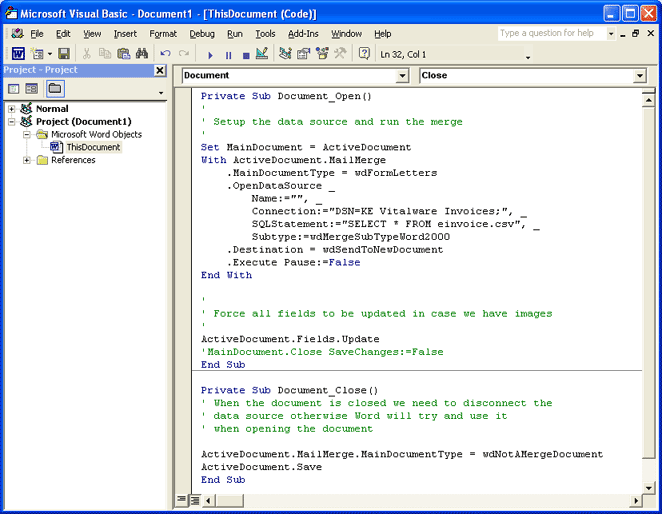
Task: Click the View Microsoft Word toolbar icon
Action: coord(18,54)
